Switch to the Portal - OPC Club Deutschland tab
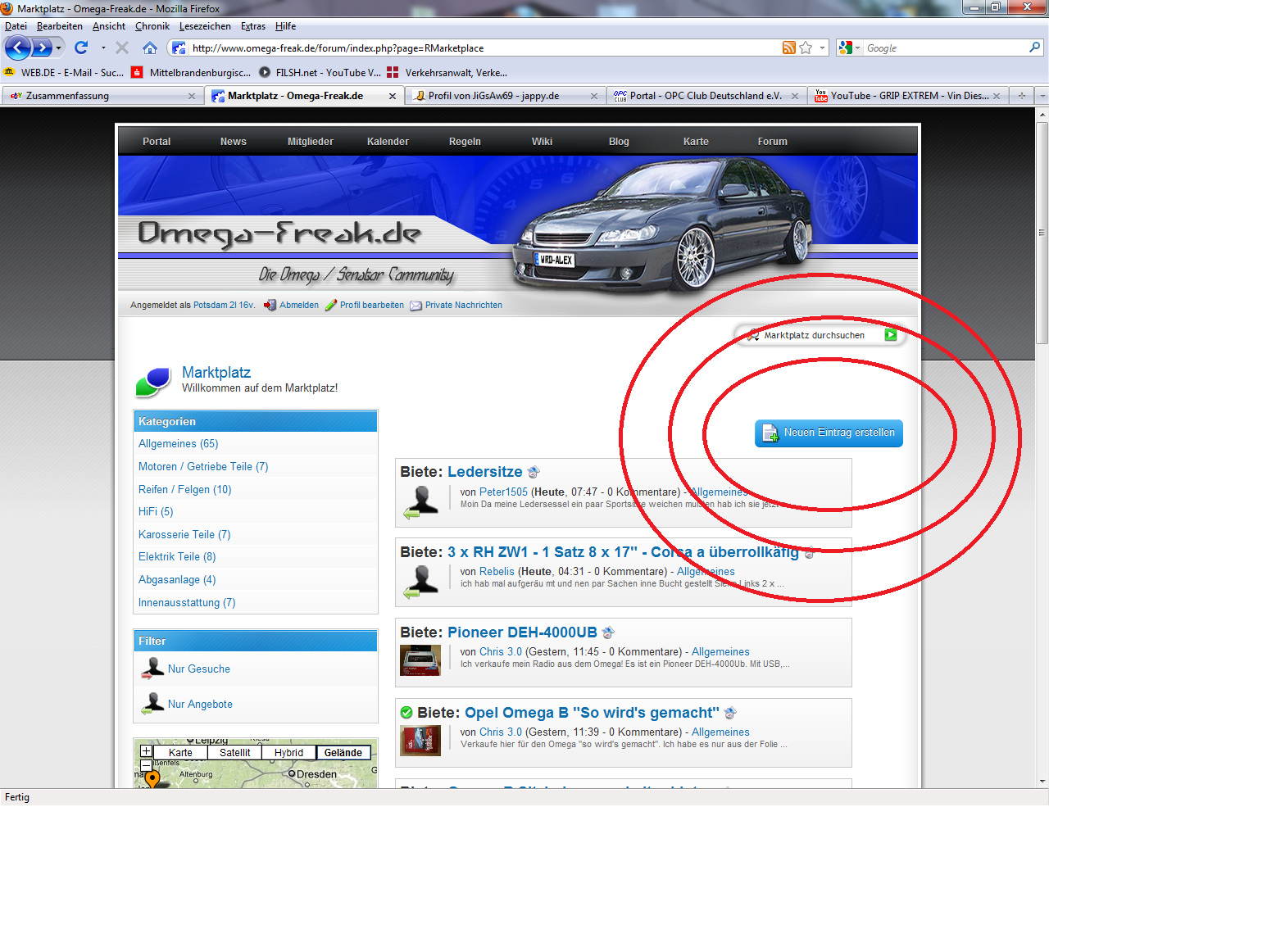 coord(706,96)
